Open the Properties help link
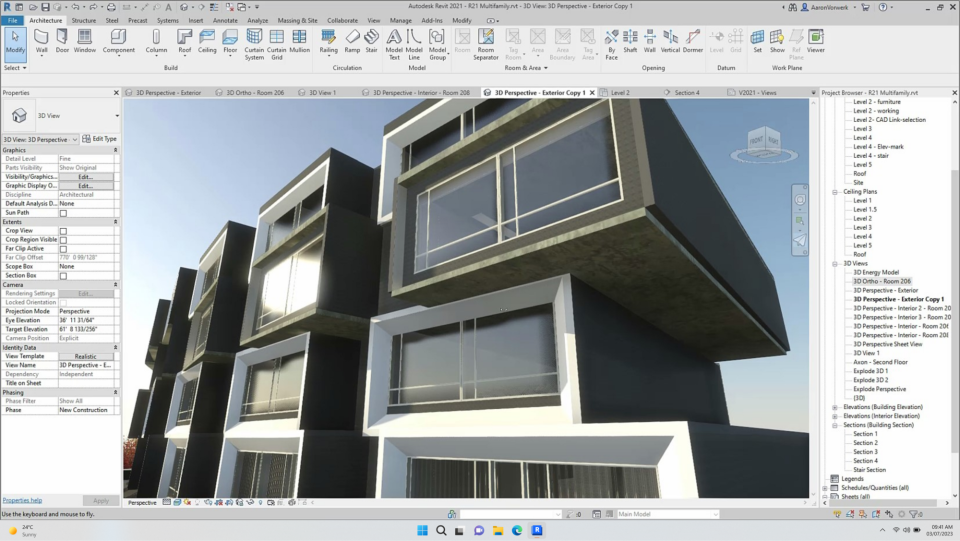 tap(22, 500)
